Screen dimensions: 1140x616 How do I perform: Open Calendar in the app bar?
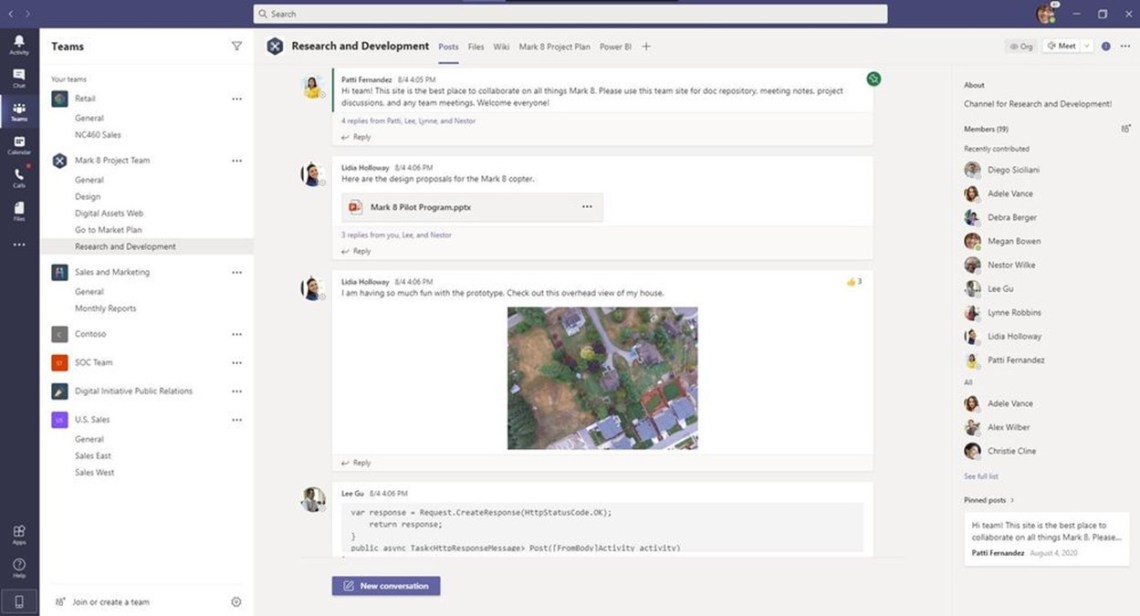19,144
